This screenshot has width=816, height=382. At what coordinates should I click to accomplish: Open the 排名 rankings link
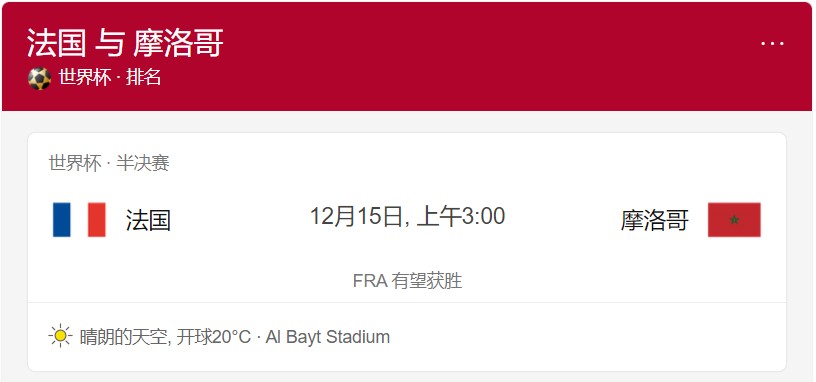click(x=143, y=78)
